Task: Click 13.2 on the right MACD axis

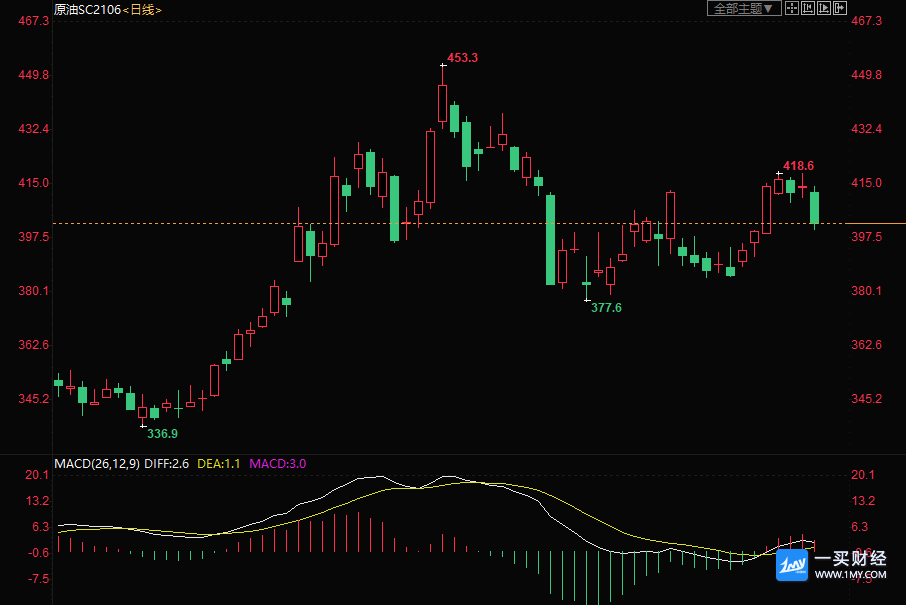Action: 863,500
